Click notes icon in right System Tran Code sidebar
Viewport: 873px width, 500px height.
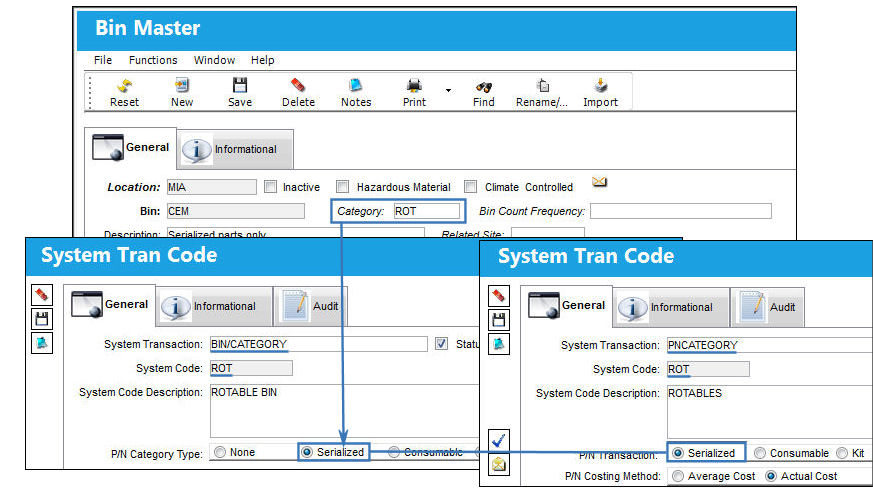click(498, 344)
